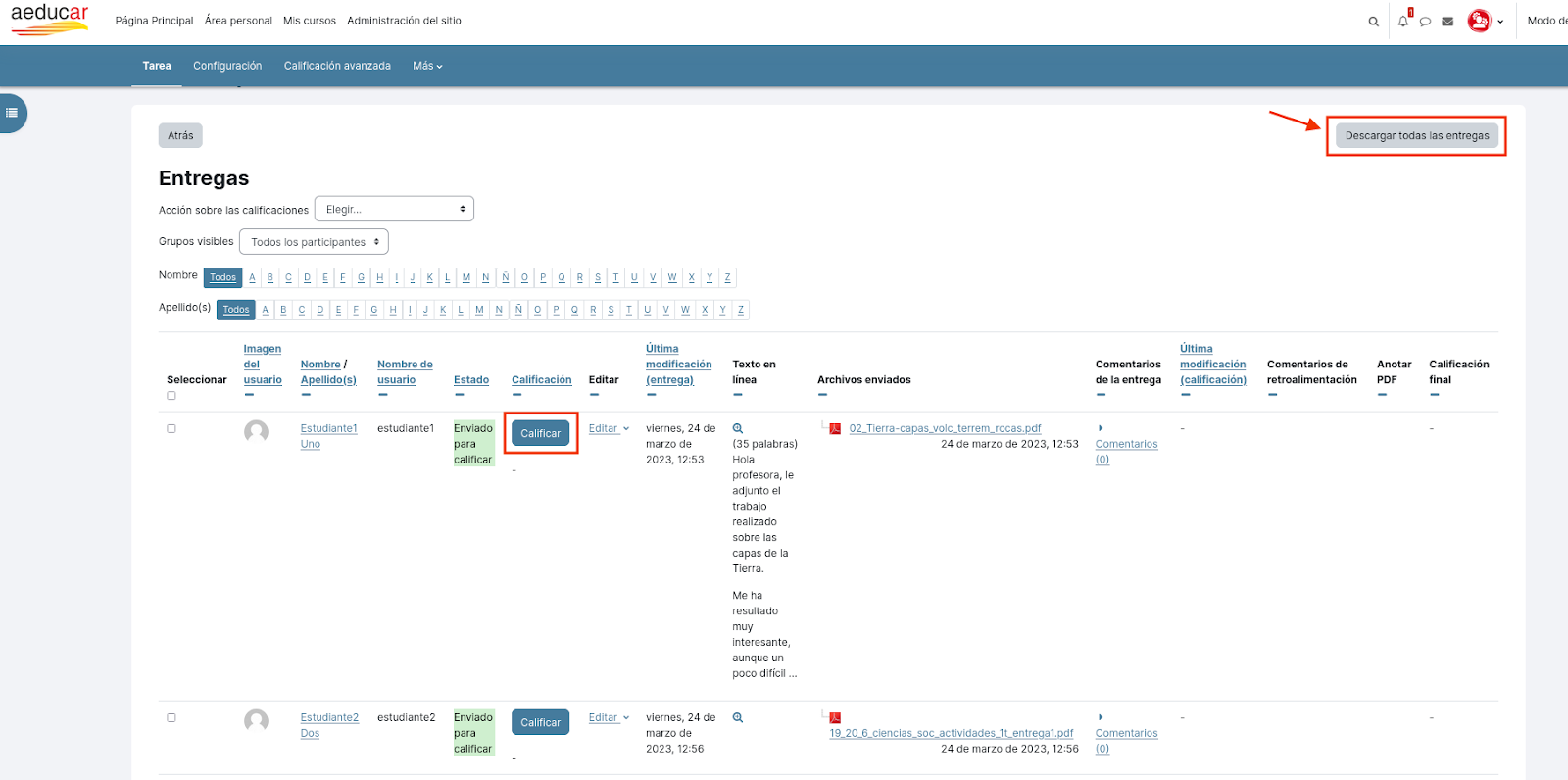Click the envelope mail icon
Screen dimensions: 1568x780
point(1447,22)
